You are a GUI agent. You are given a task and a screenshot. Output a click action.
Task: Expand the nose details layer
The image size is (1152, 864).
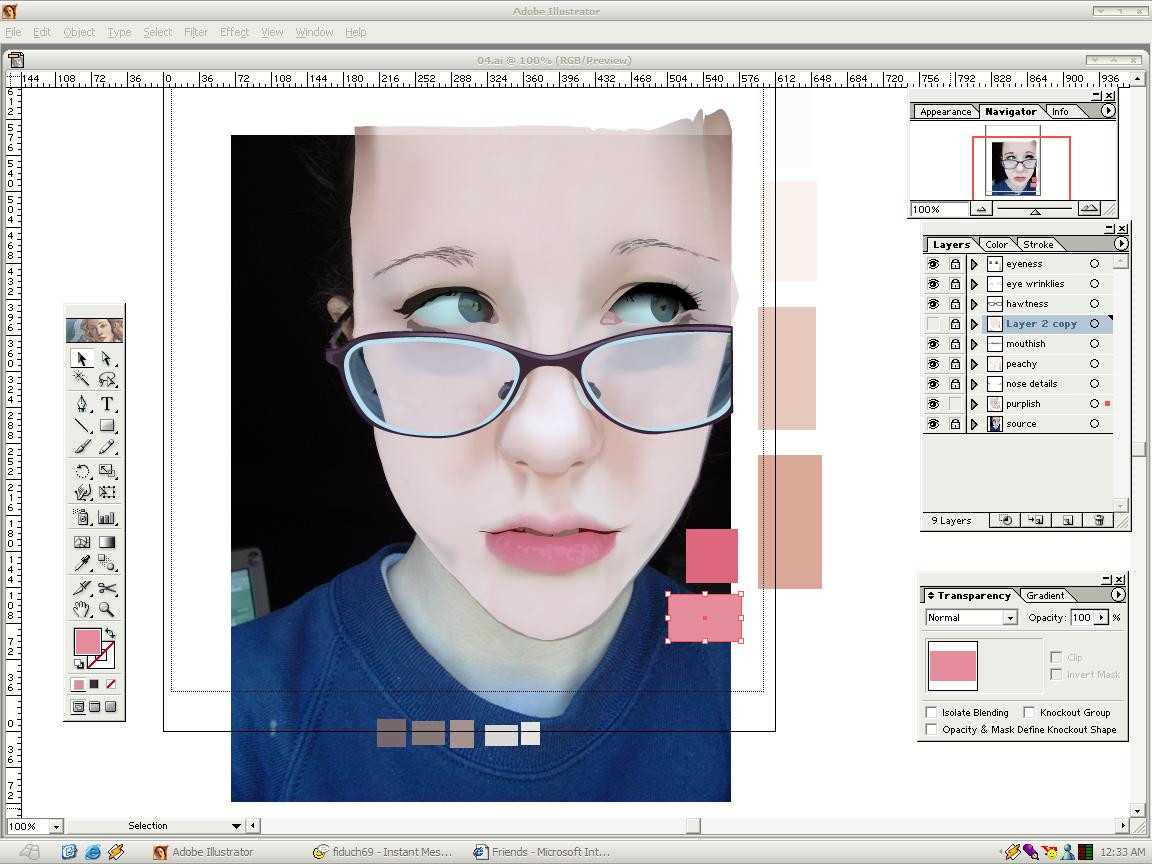pos(974,384)
